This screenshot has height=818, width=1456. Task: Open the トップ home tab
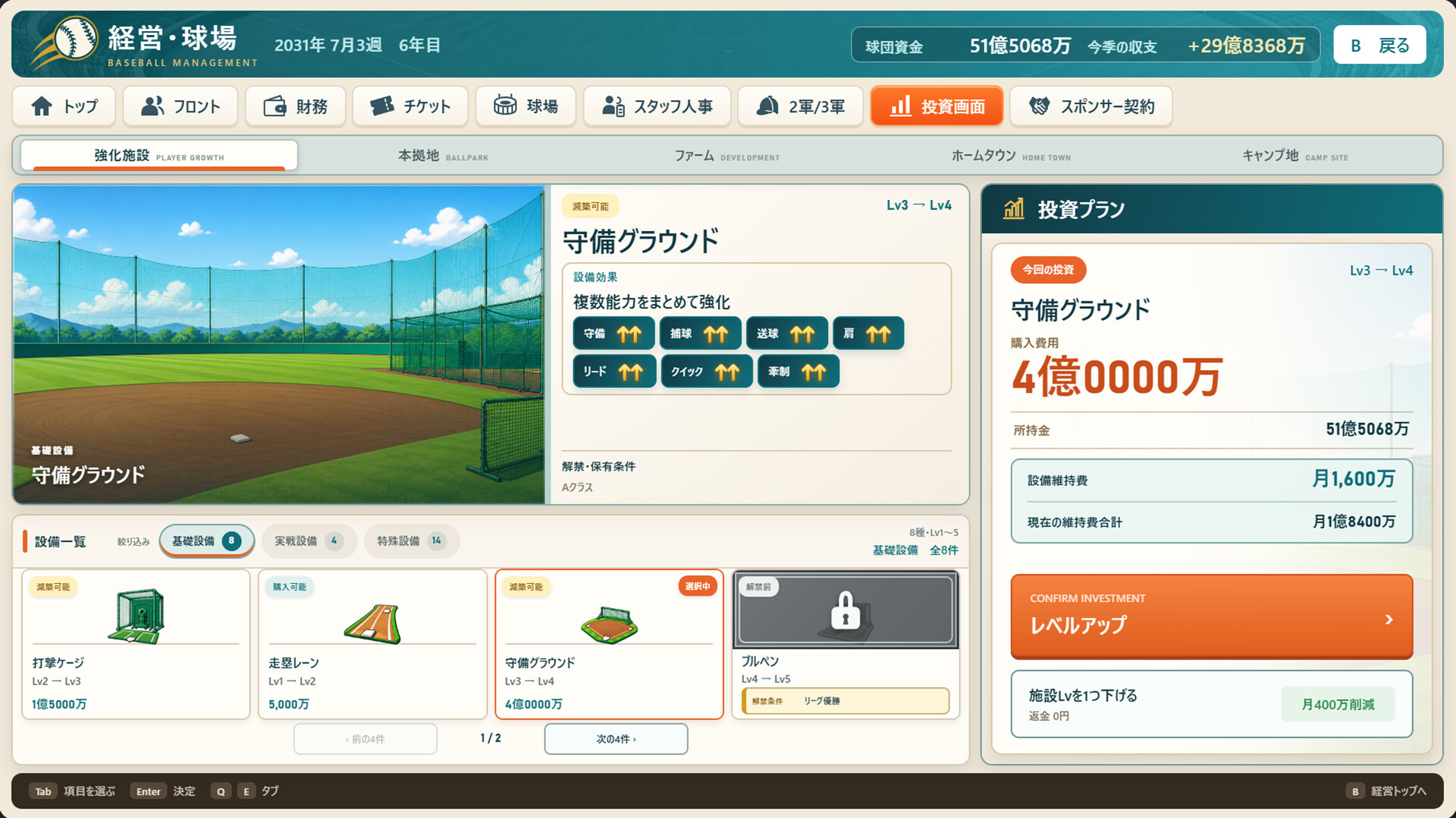[x=64, y=106]
